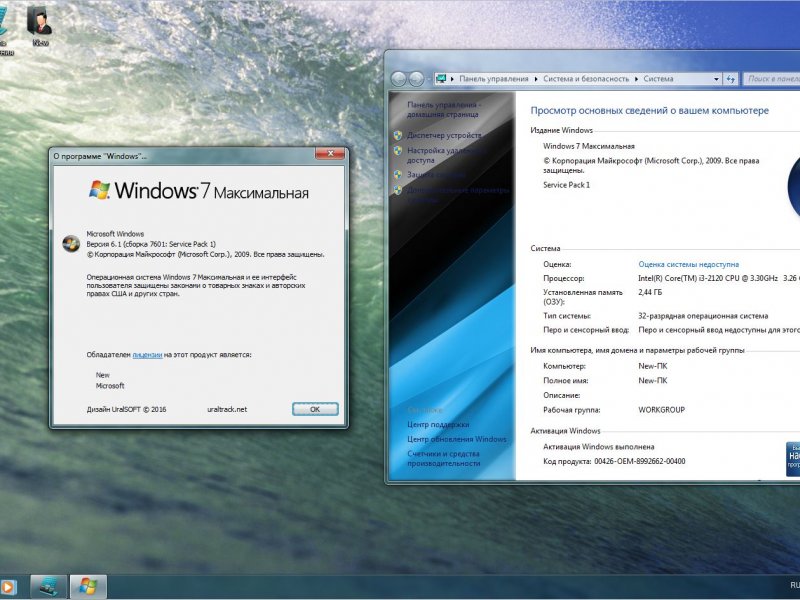Image resolution: width=800 pixels, height=600 pixels.
Task: Click the Windows 7 Максимальная edition text in System window
Action: [x=589, y=146]
